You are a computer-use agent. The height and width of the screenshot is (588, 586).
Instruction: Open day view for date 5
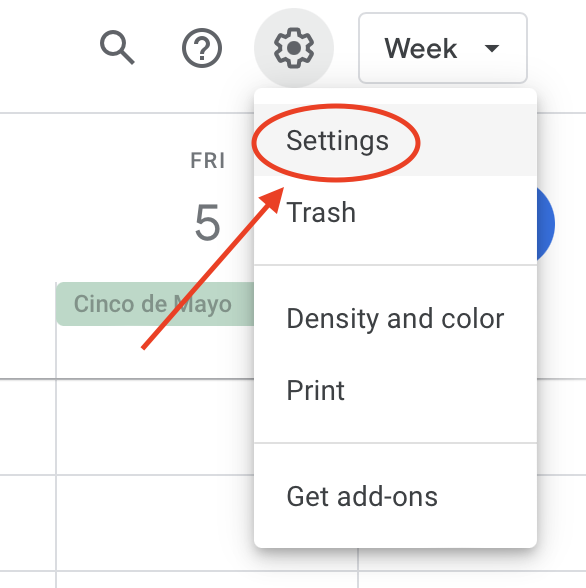coord(207,222)
